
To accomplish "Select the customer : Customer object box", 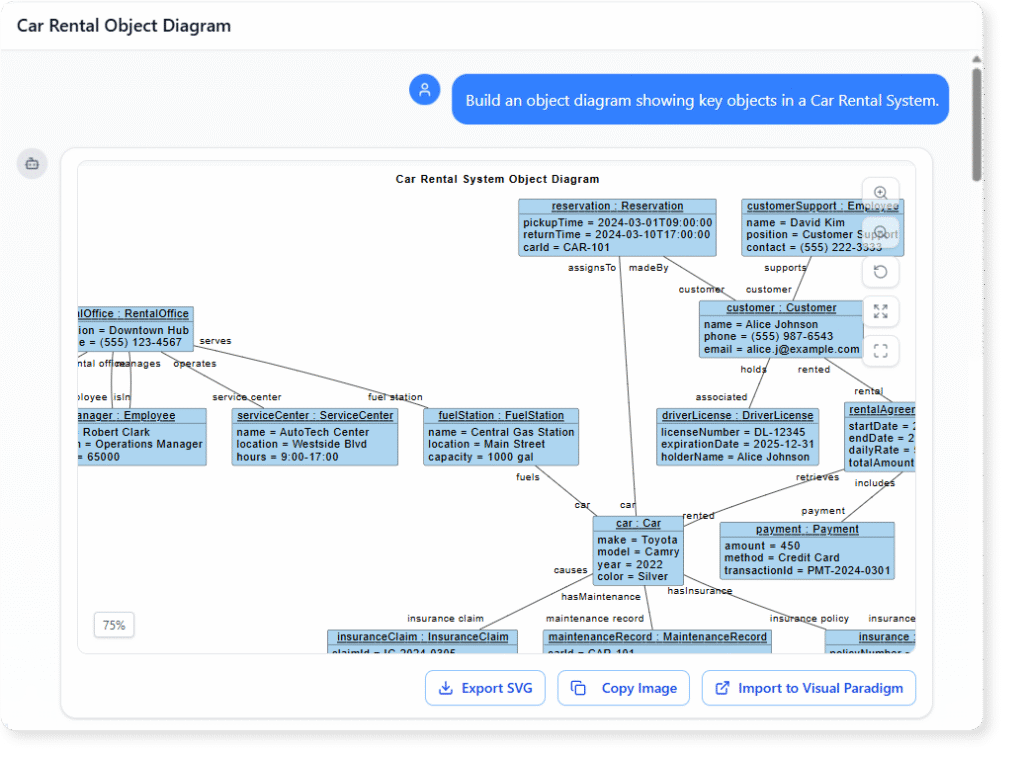I will (x=780, y=328).
